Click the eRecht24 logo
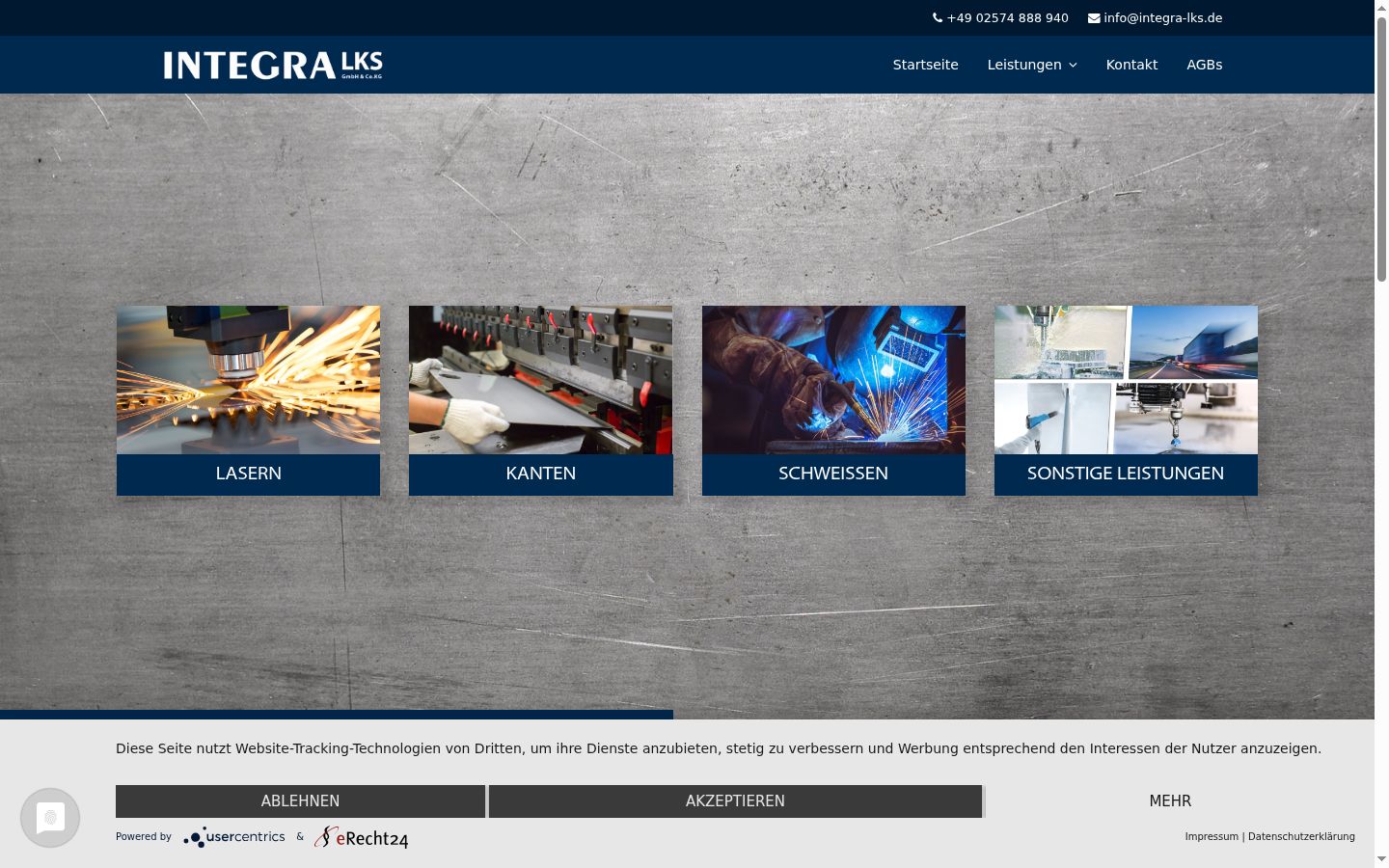The width and height of the screenshot is (1389, 868). (x=362, y=837)
